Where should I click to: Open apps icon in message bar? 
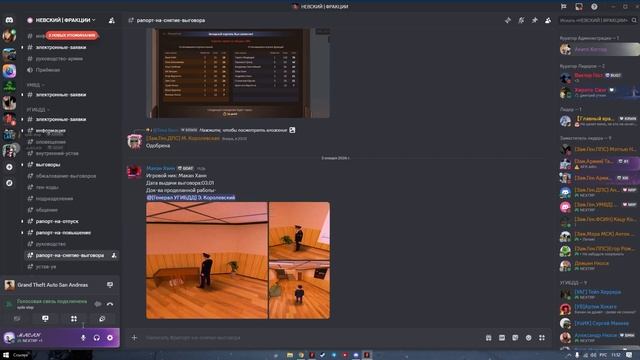(542, 338)
